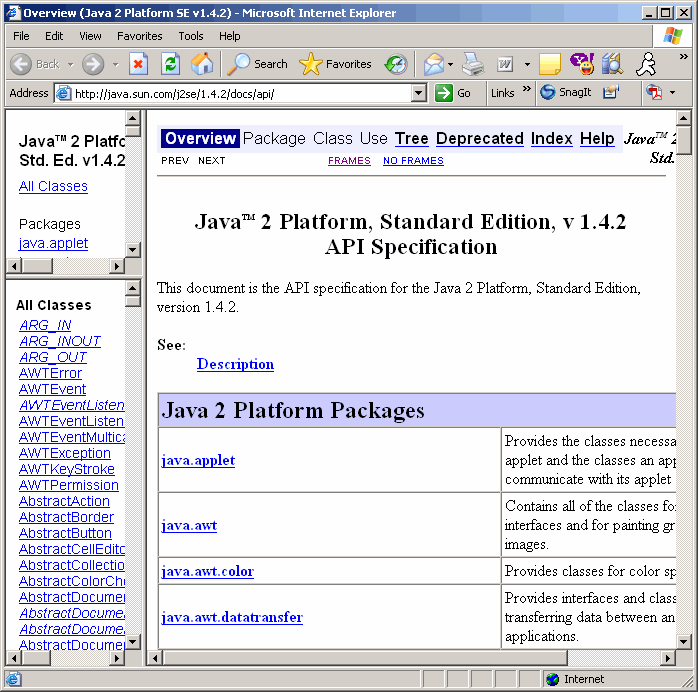Go to Home page icon
This screenshot has width=698, height=692.
202,65
